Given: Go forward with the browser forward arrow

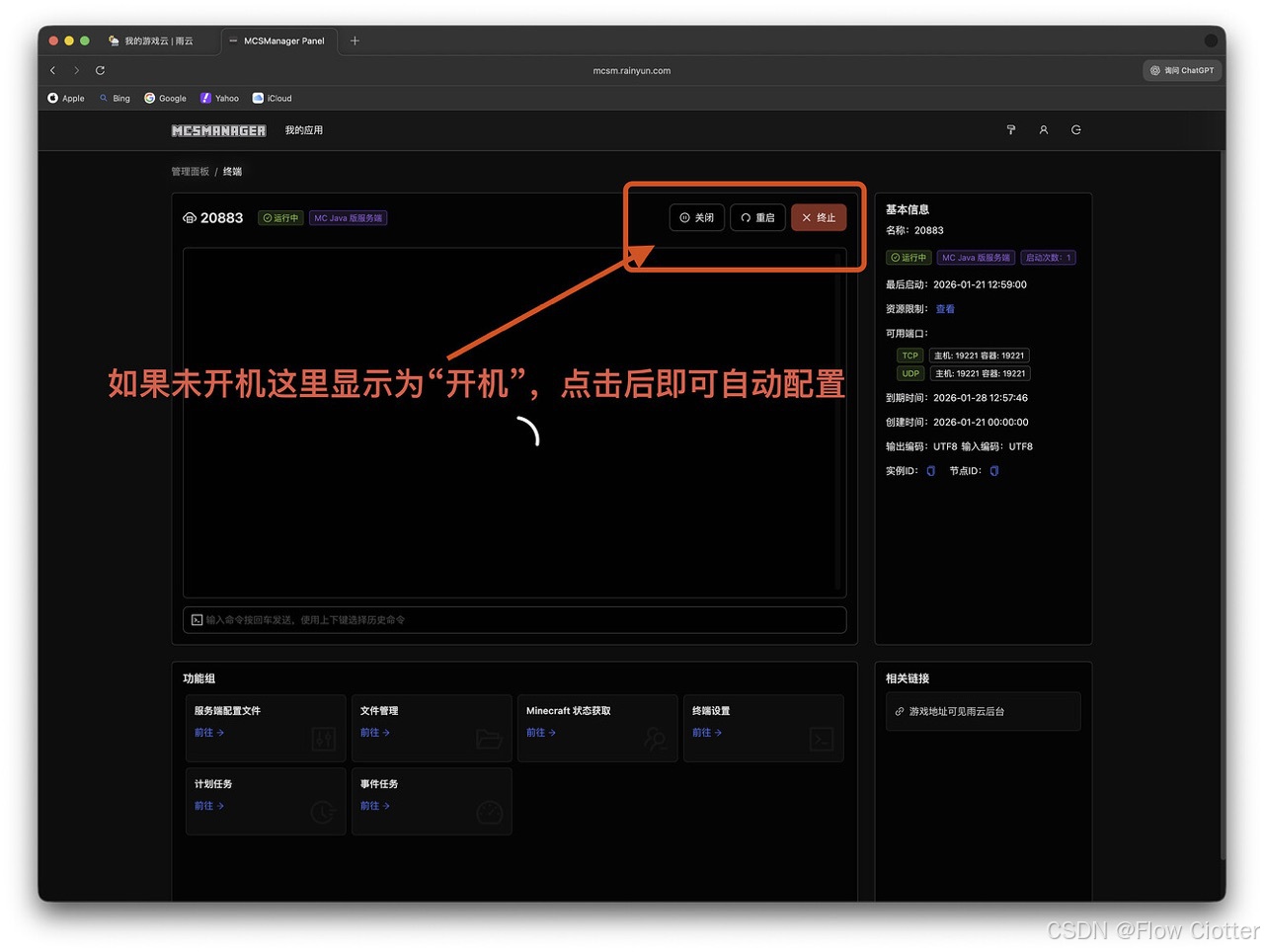Looking at the screenshot, I should (x=77, y=70).
